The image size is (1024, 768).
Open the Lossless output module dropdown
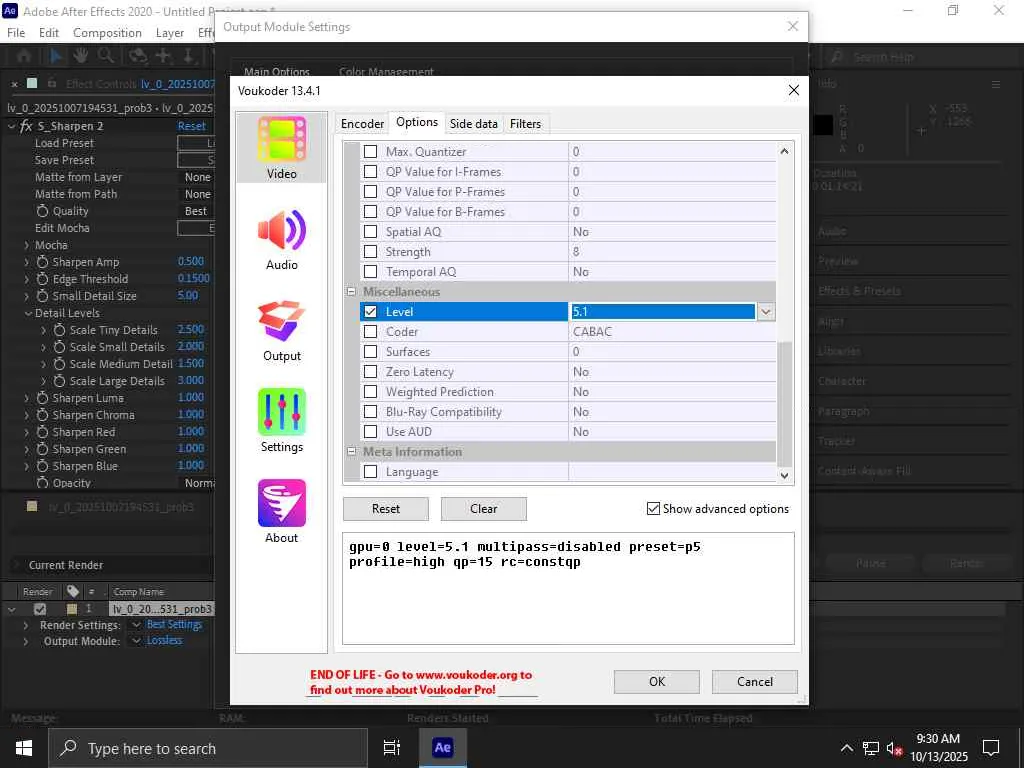[136, 641]
